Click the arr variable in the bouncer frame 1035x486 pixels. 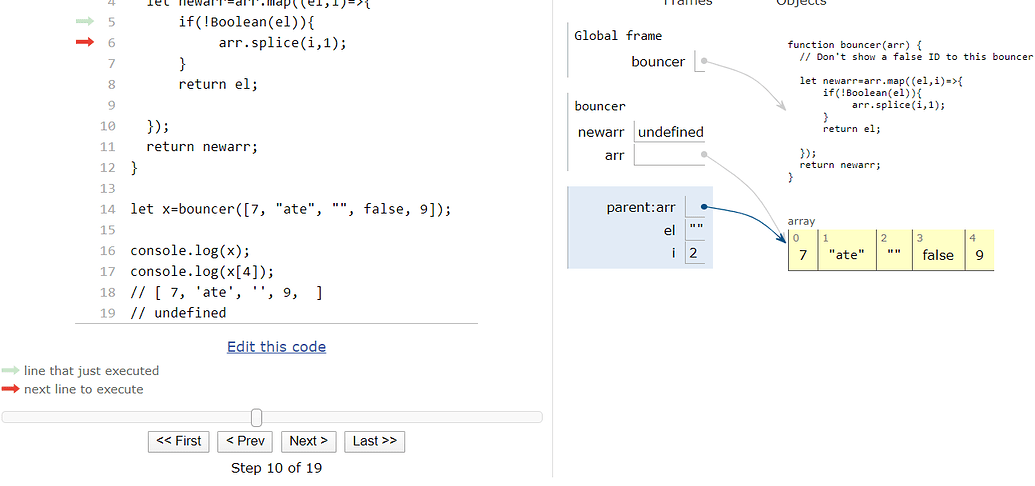(614, 156)
